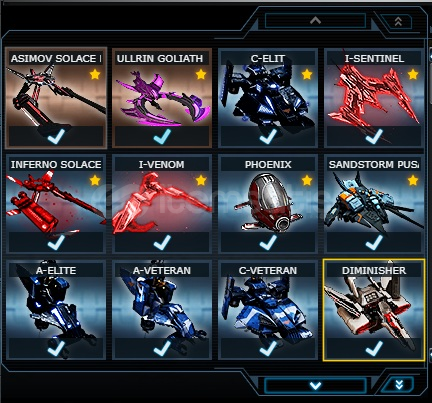
Task: Click the star on Sandstorm Pusat
Action: (x=413, y=180)
